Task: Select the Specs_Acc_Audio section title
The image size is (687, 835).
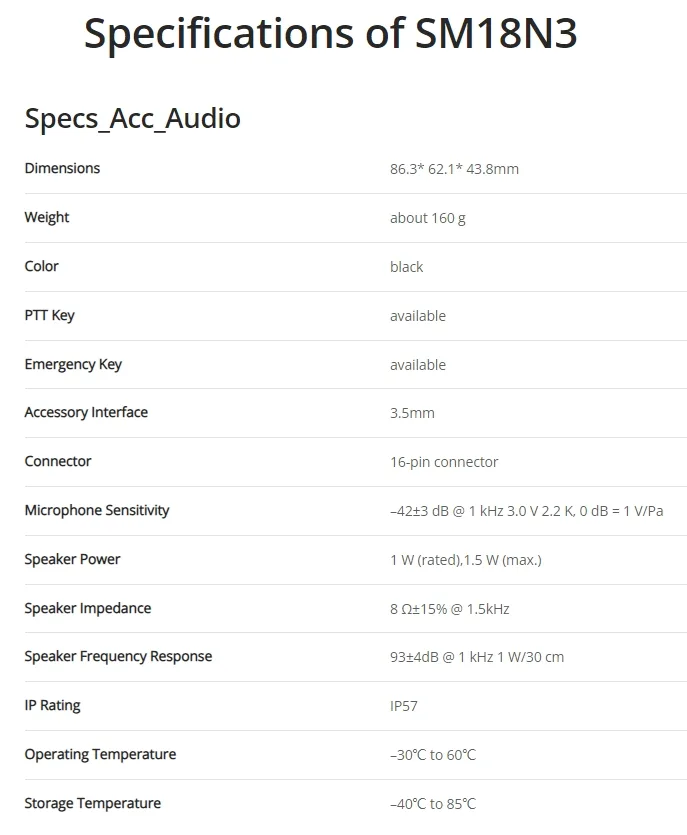Action: point(133,118)
